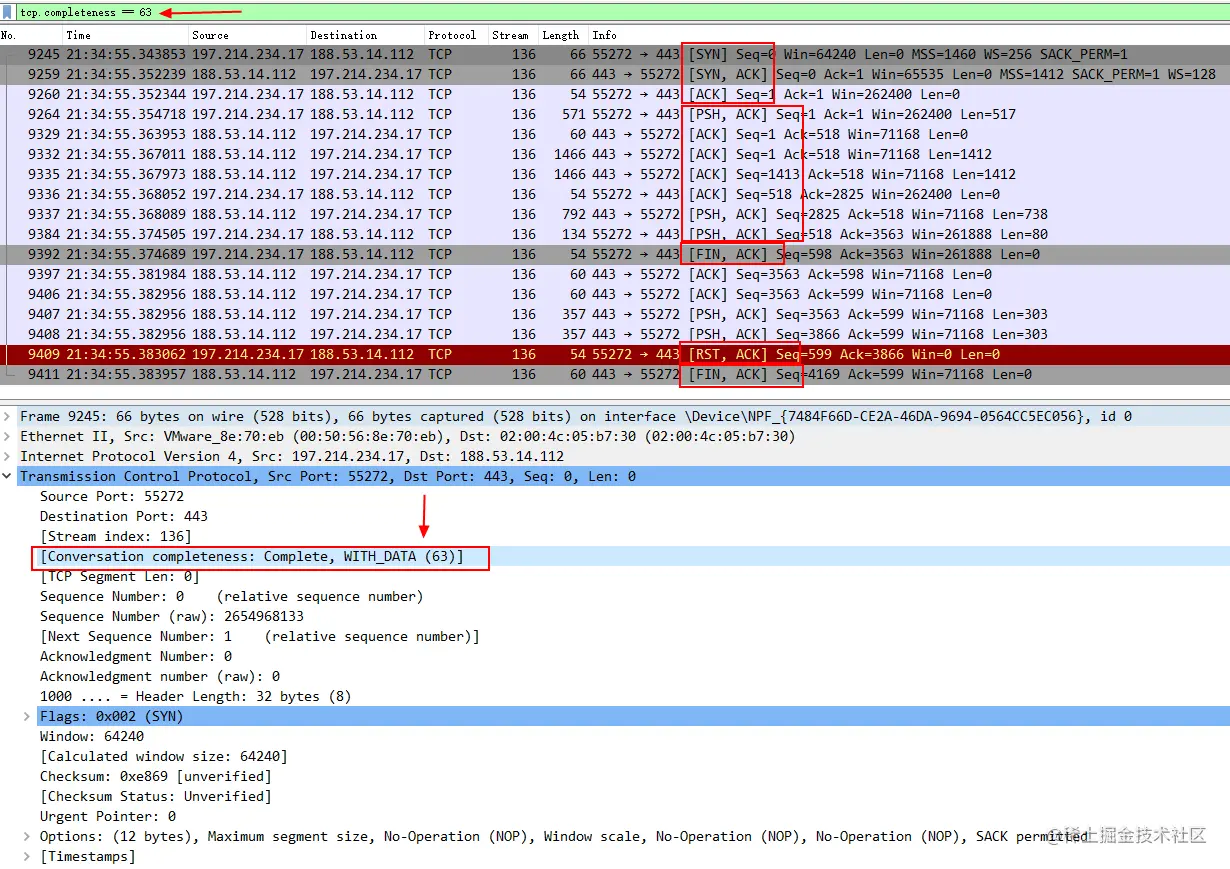Image resolution: width=1230 pixels, height=869 pixels.
Task: Expand the Frame 9245 tree node
Action: click(x=8, y=416)
